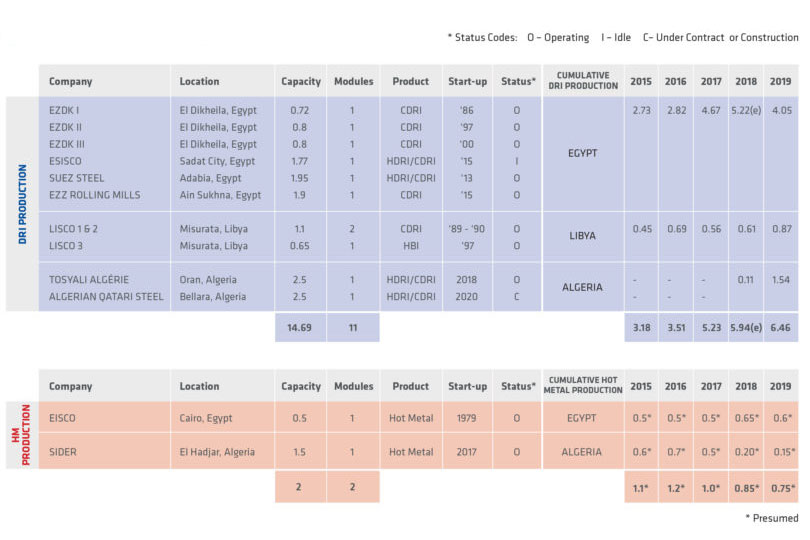Select Oran, Algeria location cell
The height and width of the screenshot is (540, 810).
click(208, 280)
